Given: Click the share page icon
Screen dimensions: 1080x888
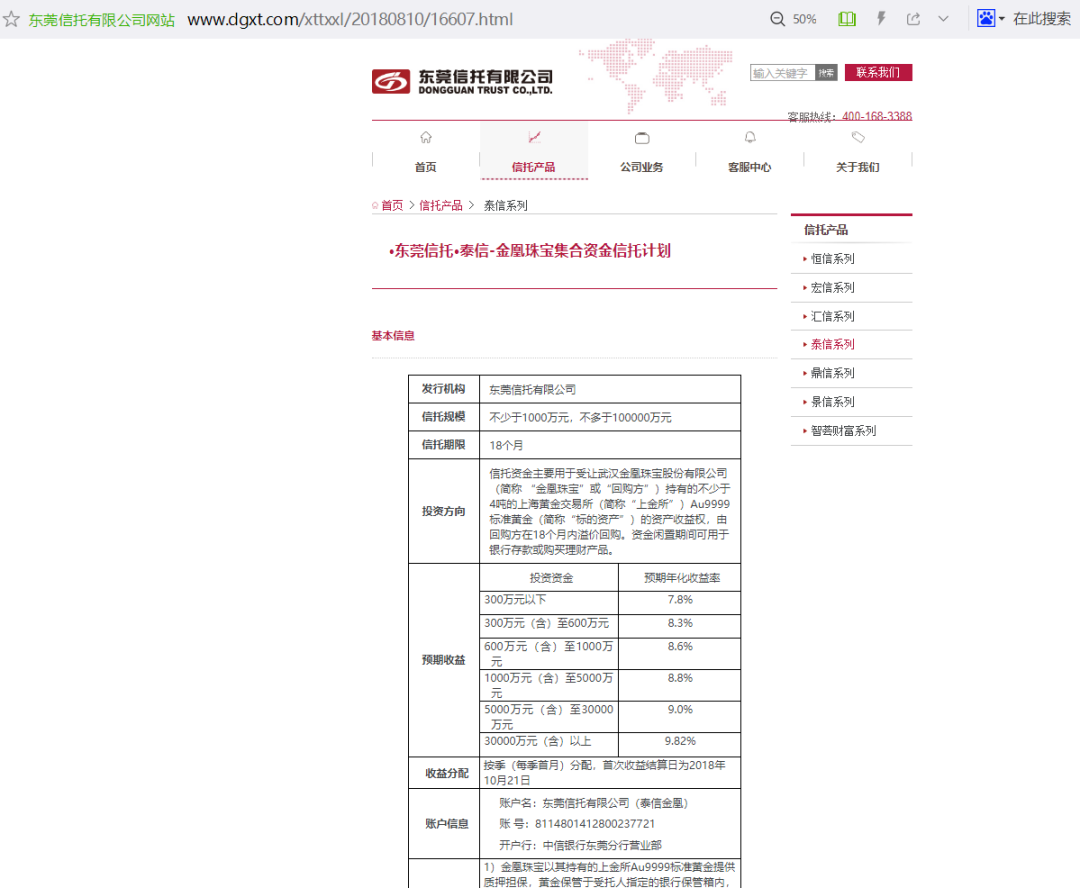Looking at the screenshot, I should click(x=913, y=19).
